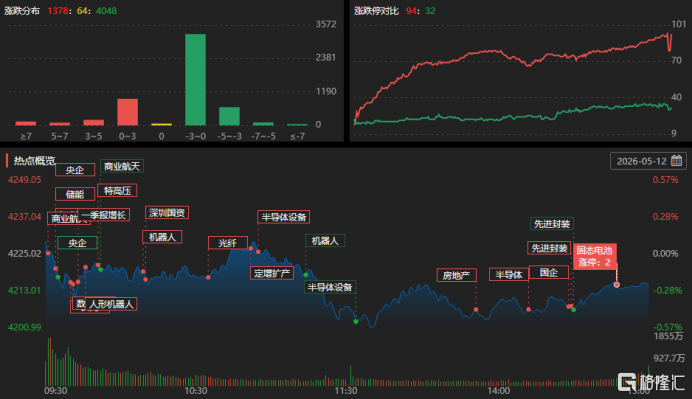Click the 3~5 red distribution bar

[94, 122]
